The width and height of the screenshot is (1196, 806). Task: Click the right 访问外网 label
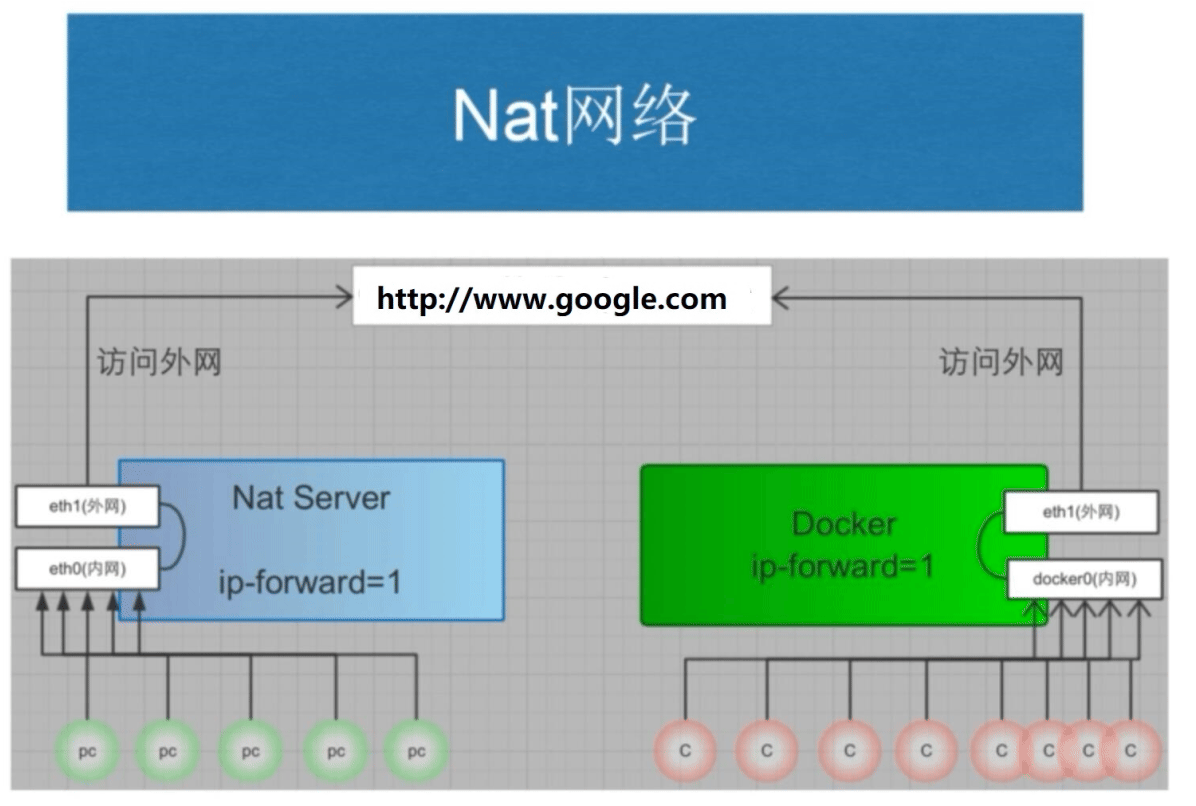click(x=1001, y=363)
